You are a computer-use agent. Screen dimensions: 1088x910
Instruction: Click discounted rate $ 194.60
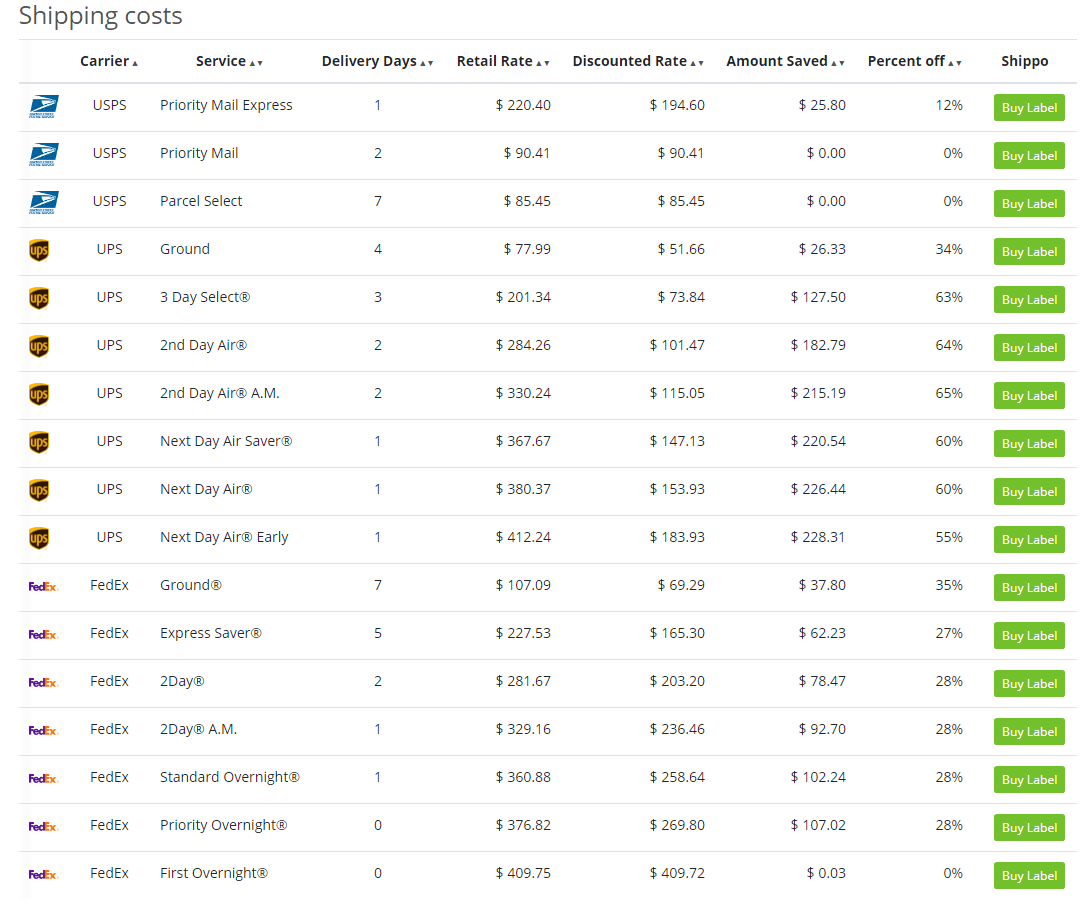pyautogui.click(x=677, y=105)
